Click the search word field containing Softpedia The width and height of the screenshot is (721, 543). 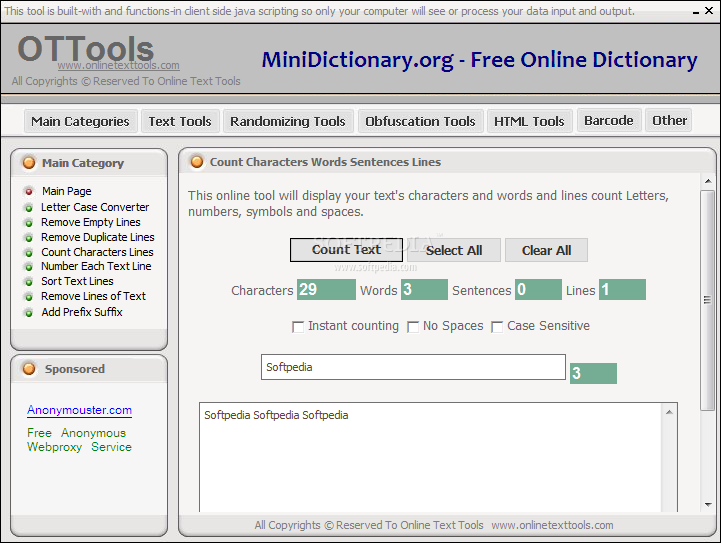tap(413, 367)
